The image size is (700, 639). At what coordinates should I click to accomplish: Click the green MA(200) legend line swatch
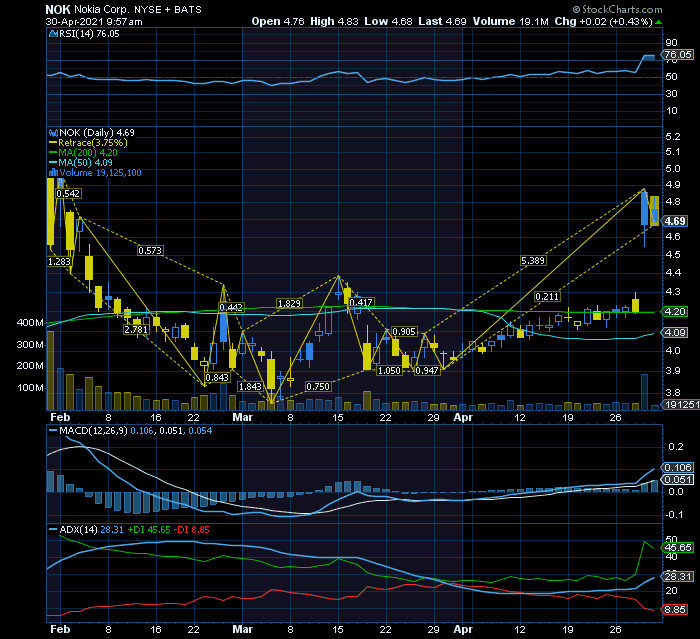53,153
